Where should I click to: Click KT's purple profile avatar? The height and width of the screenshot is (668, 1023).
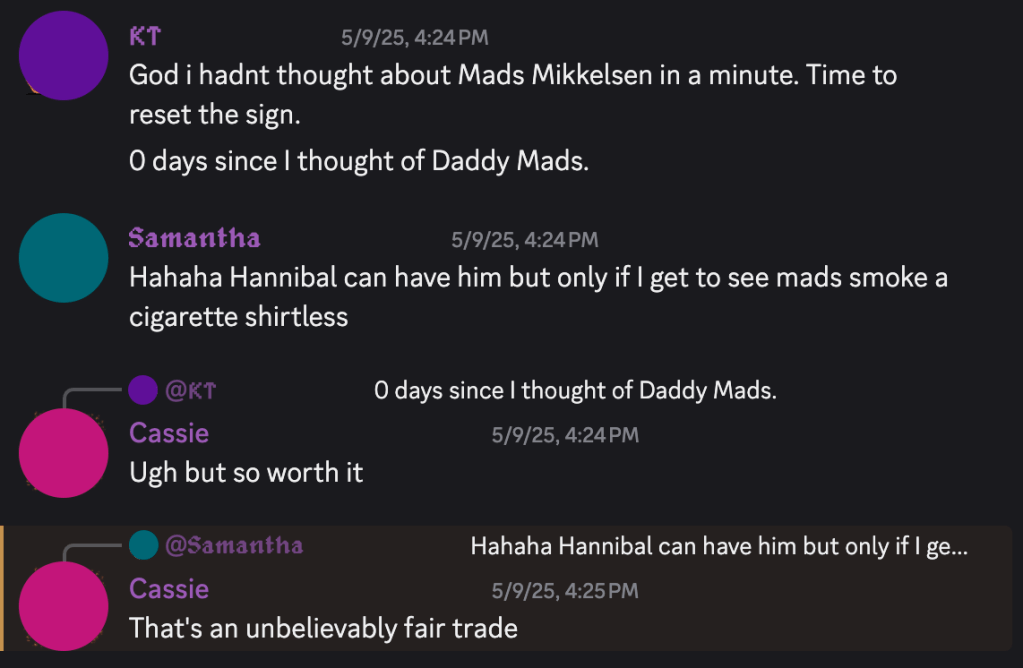pos(64,56)
